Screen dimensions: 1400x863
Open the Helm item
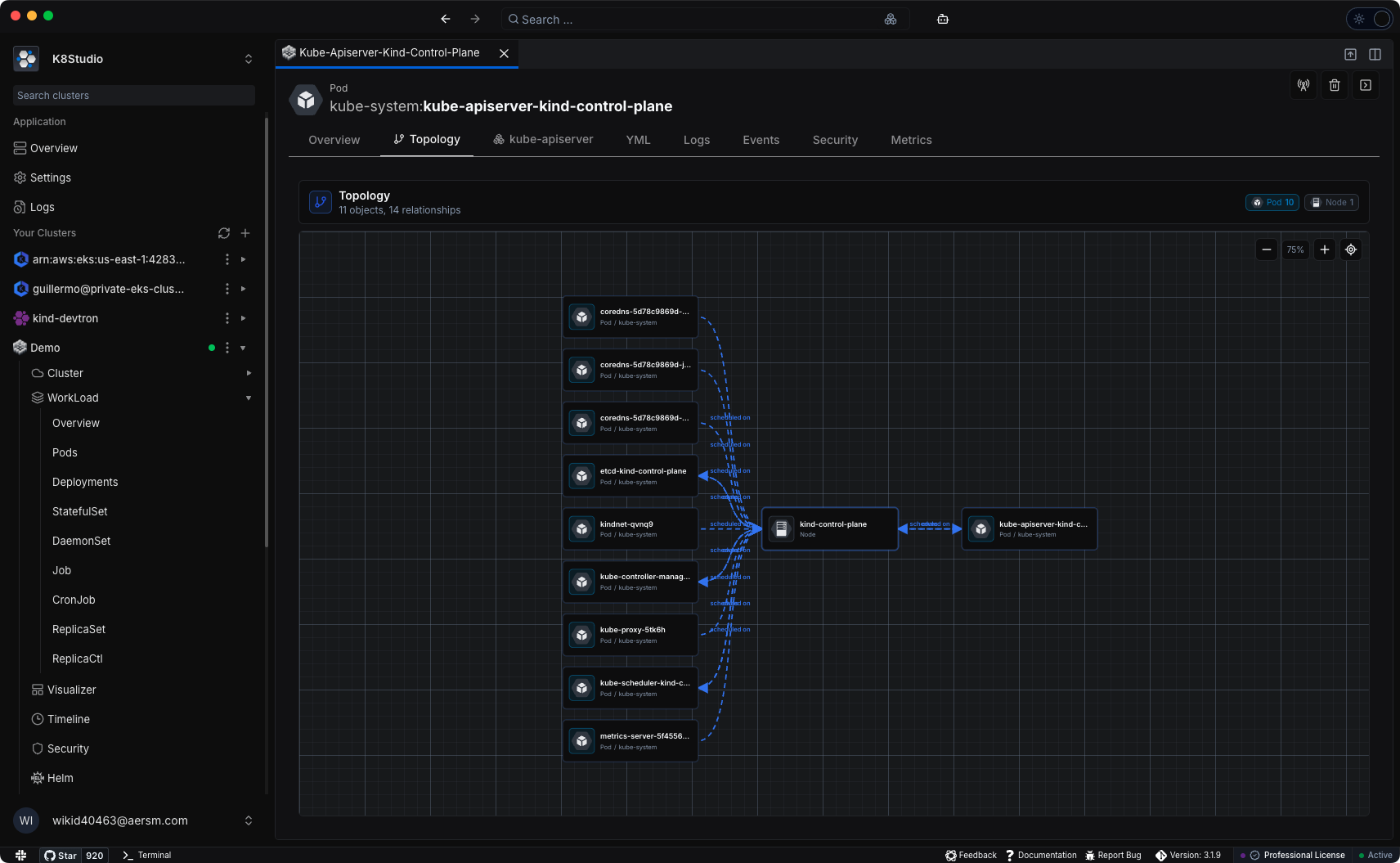pos(61,778)
